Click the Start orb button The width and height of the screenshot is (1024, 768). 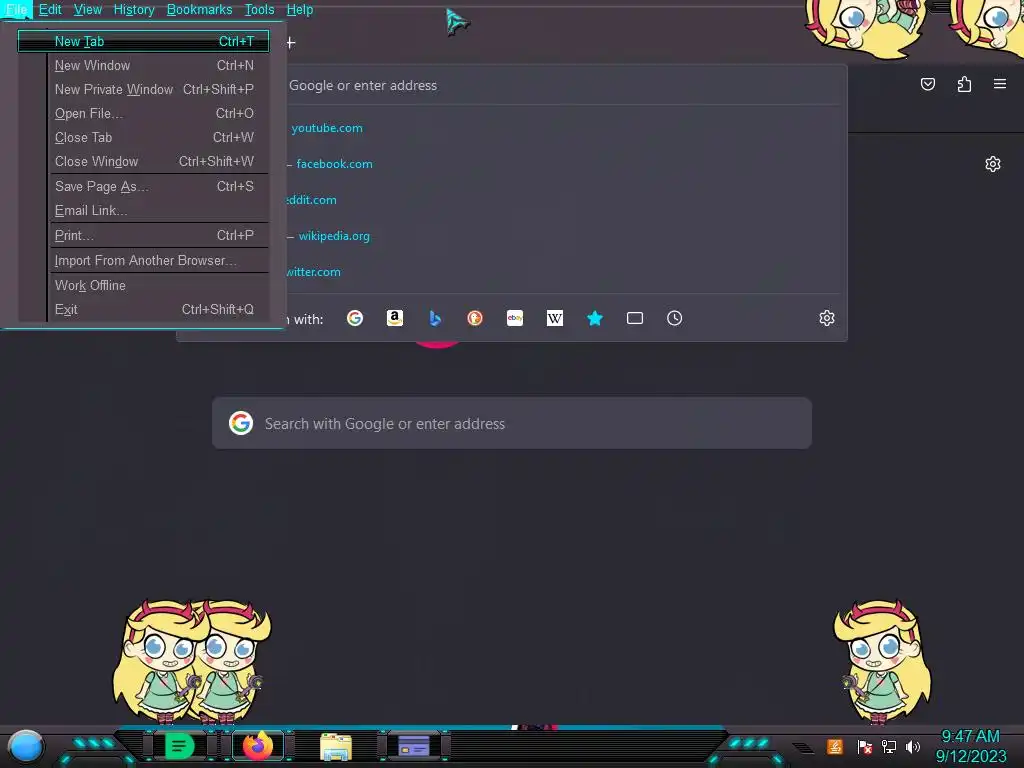[25, 747]
